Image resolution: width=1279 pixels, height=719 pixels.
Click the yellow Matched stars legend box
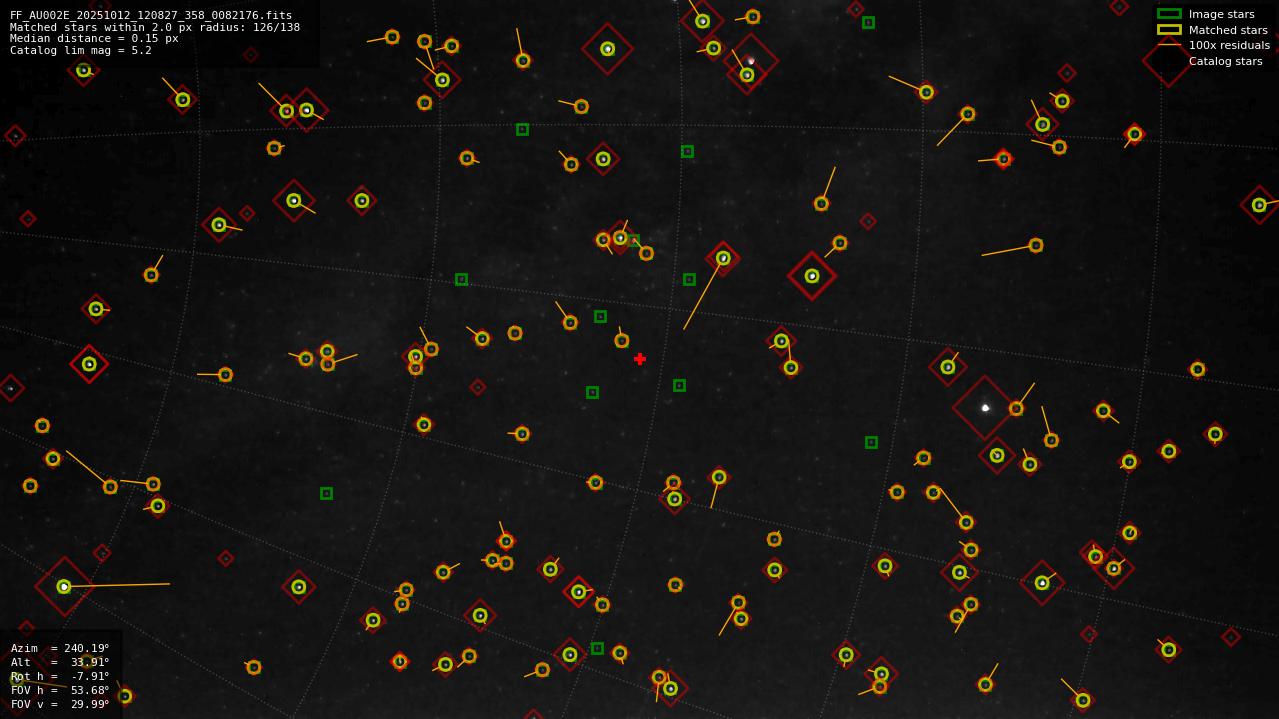[x=1169, y=30]
